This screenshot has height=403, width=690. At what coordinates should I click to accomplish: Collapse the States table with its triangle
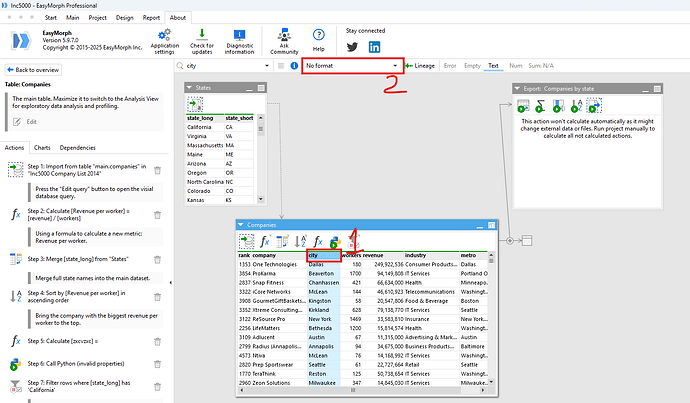pyautogui.click(x=189, y=88)
